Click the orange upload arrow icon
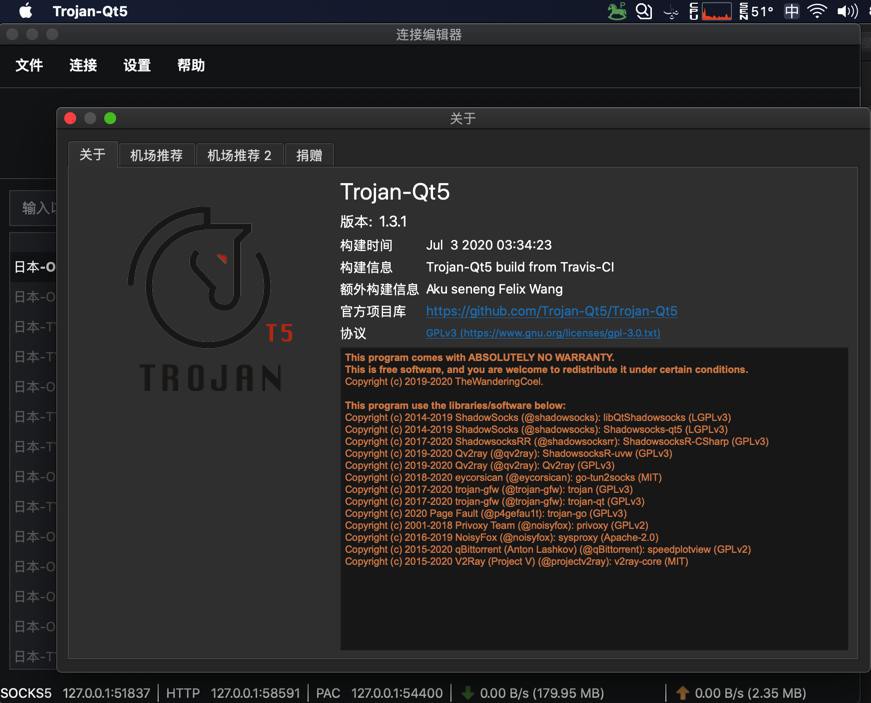This screenshot has width=871, height=703. (x=683, y=693)
